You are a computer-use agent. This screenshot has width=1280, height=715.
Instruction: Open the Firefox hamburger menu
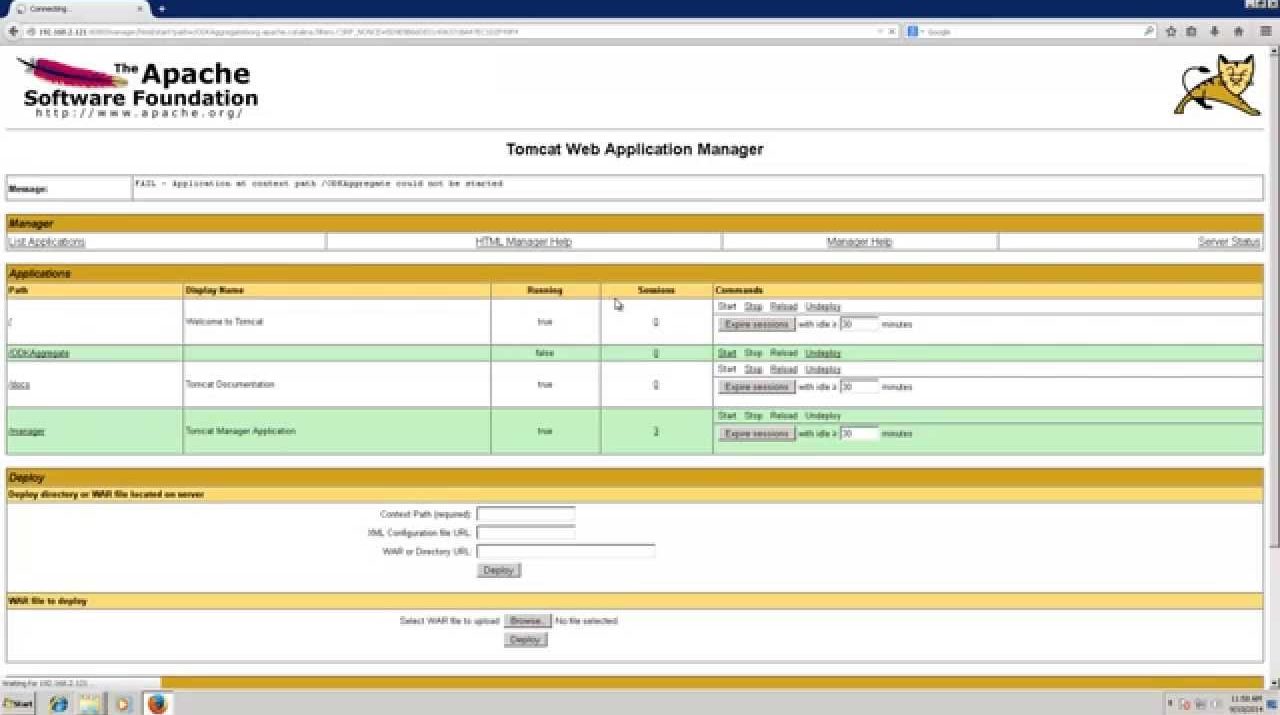click(1265, 32)
